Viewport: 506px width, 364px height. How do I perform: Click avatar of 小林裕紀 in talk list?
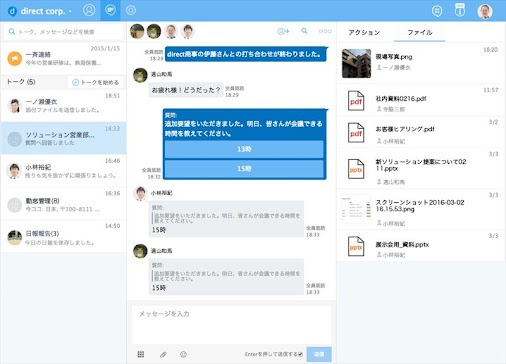click(14, 171)
